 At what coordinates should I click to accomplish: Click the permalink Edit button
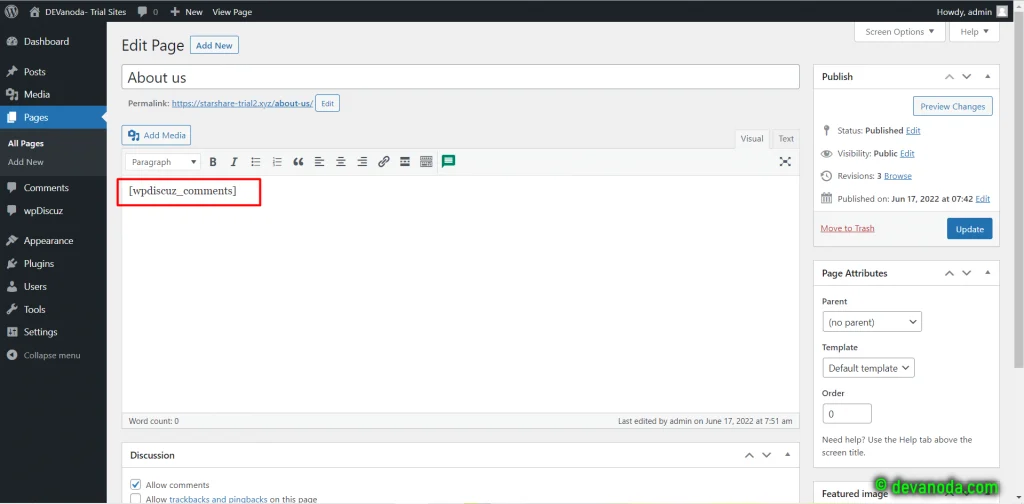pos(327,103)
